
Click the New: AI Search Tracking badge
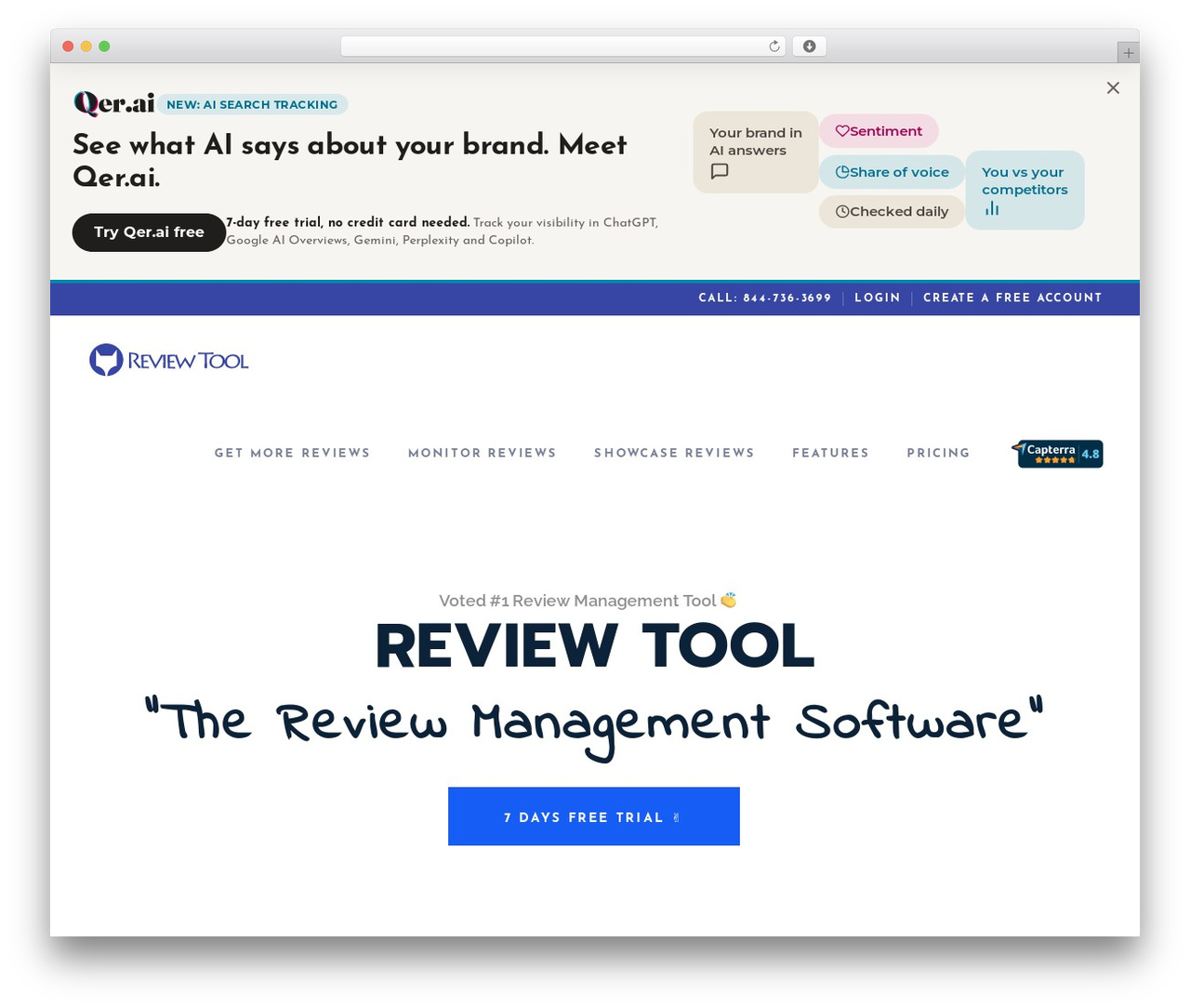(252, 104)
